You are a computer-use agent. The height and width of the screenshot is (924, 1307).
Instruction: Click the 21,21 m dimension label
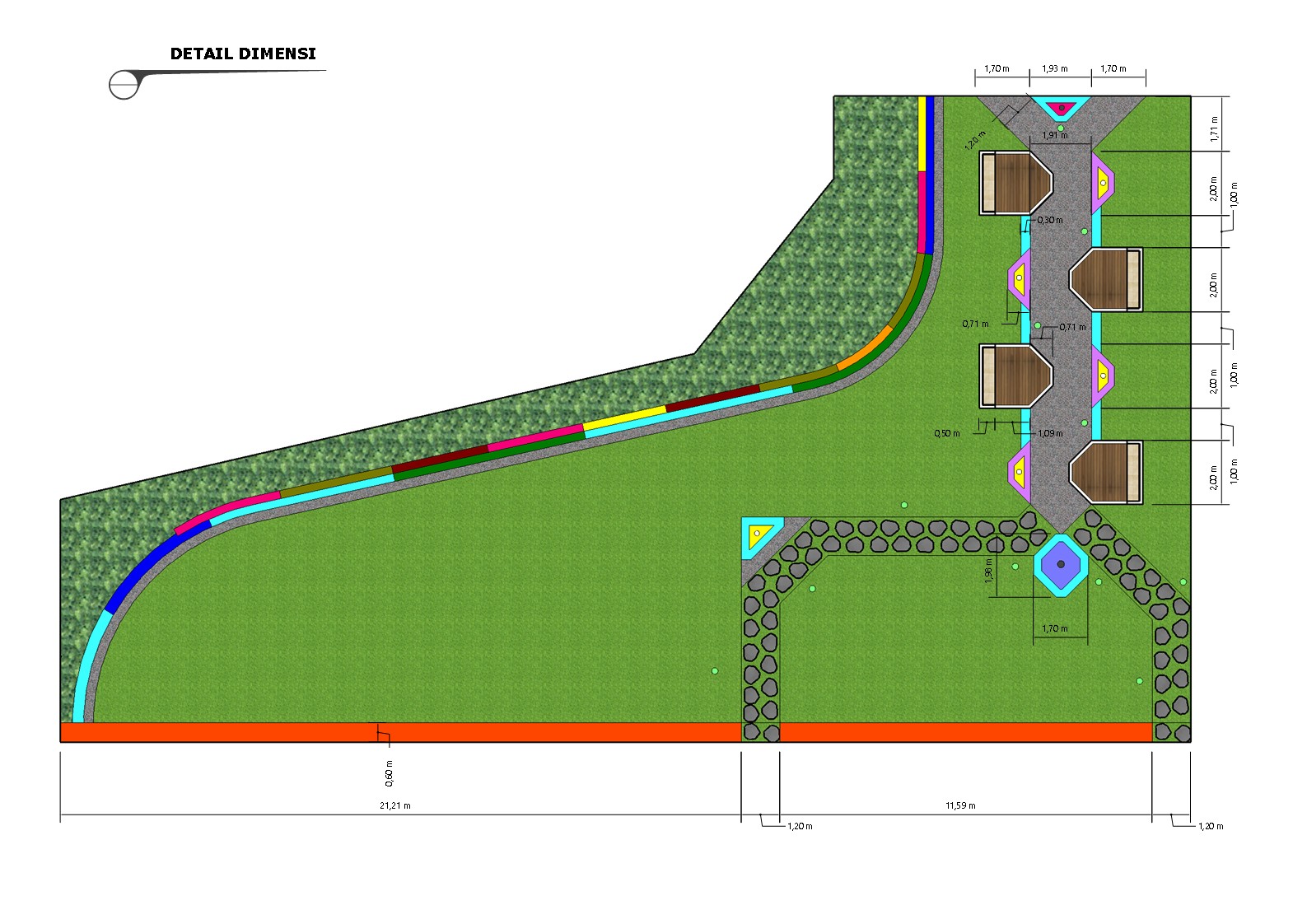[x=395, y=805]
